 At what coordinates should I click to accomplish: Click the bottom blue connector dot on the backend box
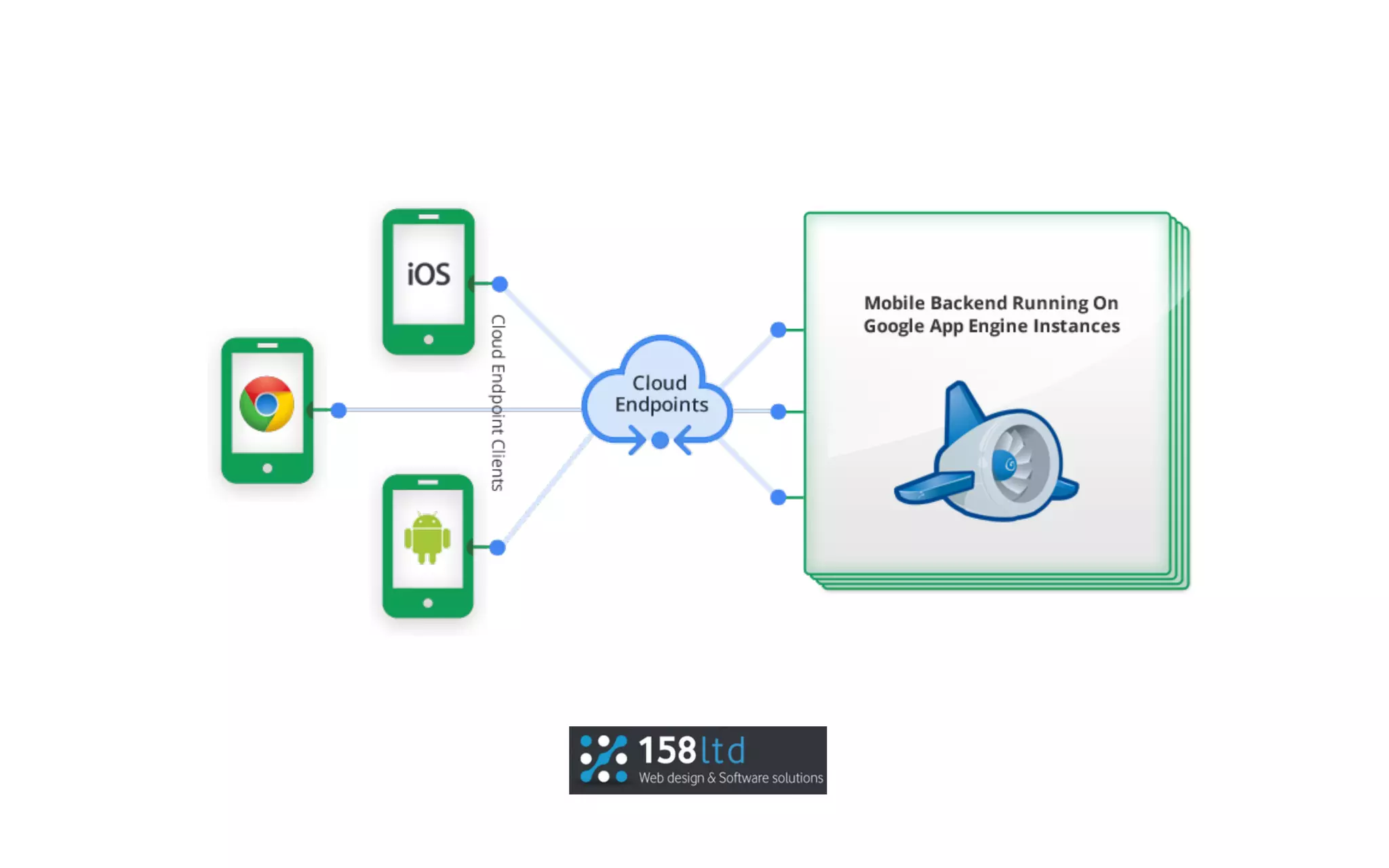click(x=778, y=497)
